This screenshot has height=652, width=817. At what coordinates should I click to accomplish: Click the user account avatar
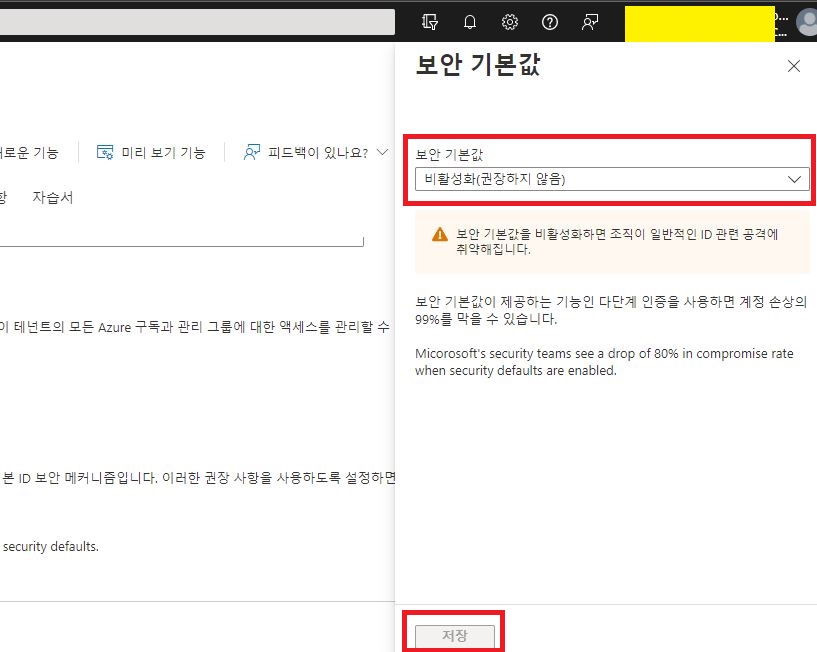click(808, 23)
